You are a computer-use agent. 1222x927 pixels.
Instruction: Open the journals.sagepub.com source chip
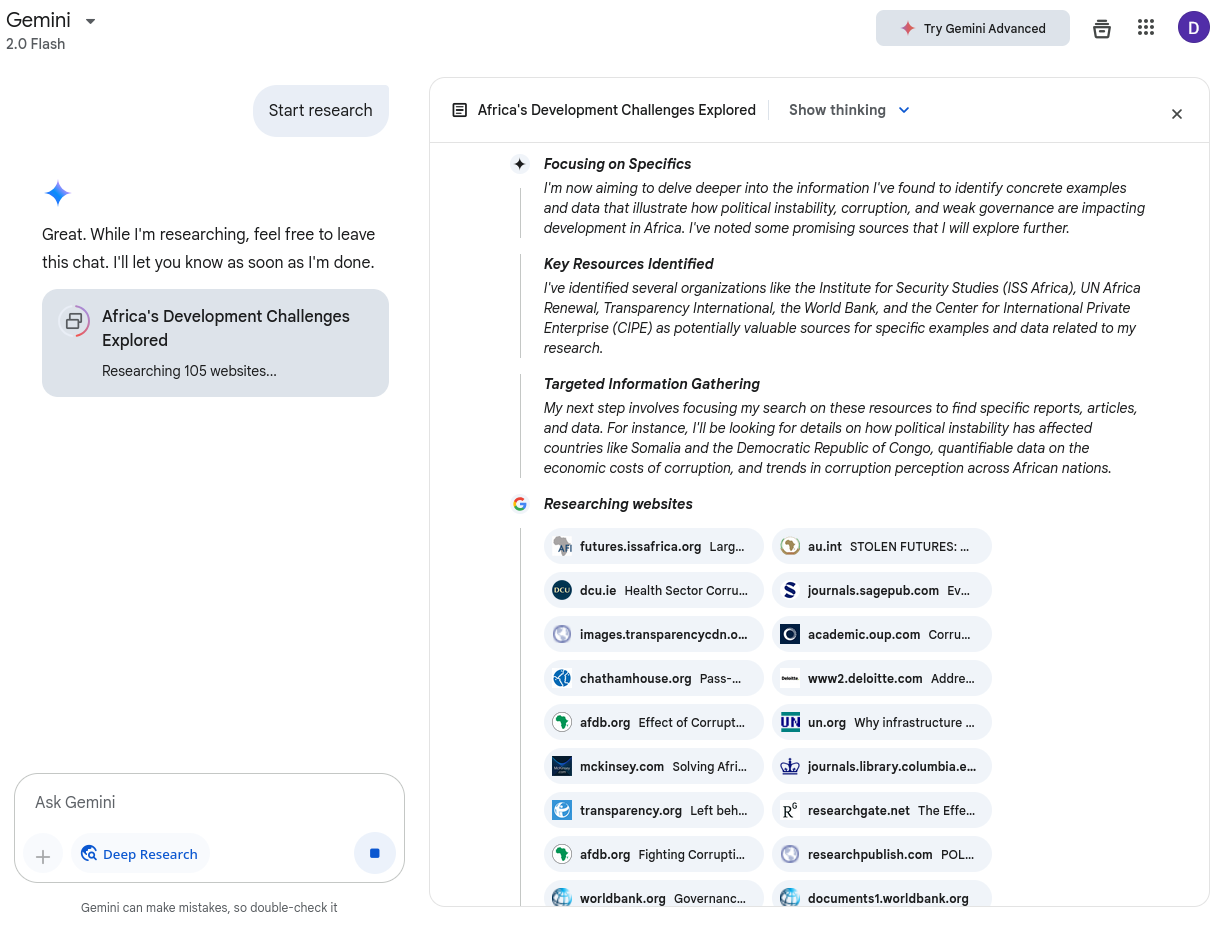(882, 590)
